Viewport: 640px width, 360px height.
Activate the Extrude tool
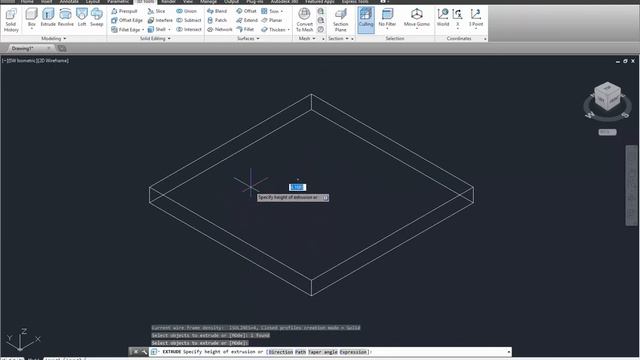tap(48, 17)
